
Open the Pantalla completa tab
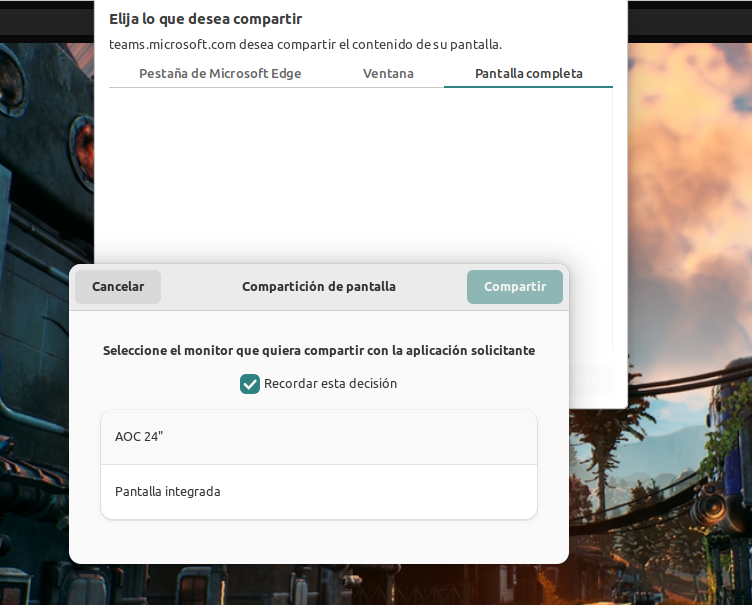click(529, 73)
